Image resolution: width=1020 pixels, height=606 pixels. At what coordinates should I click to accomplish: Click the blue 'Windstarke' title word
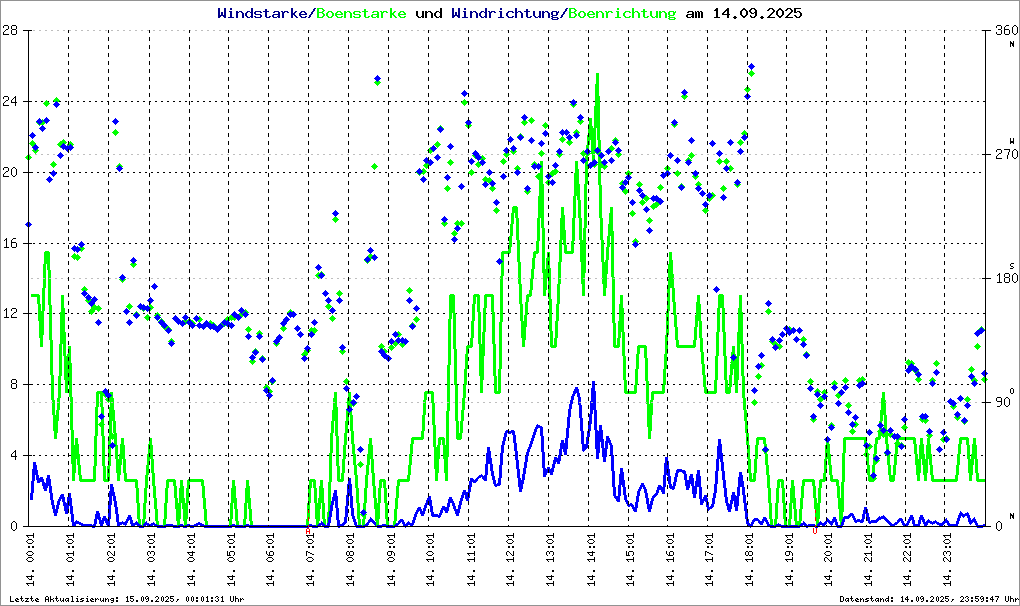point(262,13)
